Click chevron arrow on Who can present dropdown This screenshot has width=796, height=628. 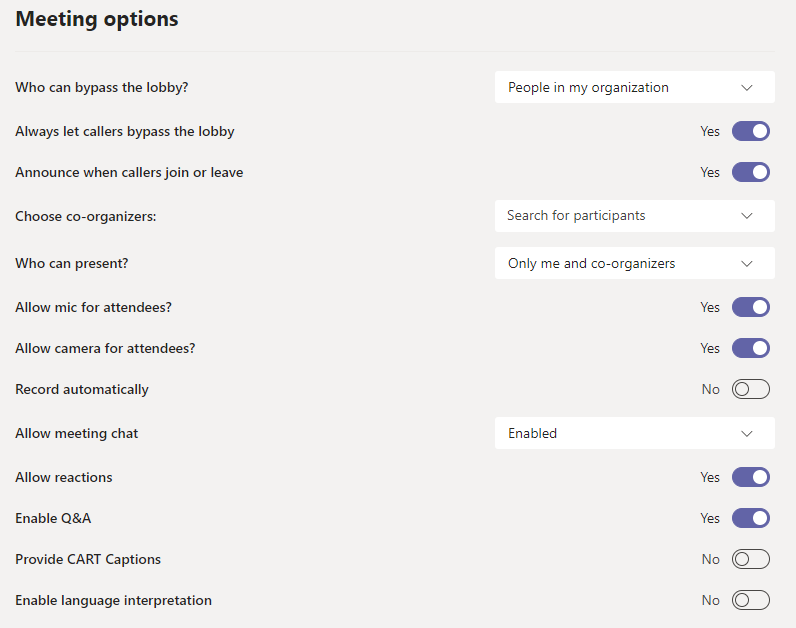pyautogui.click(x=747, y=263)
